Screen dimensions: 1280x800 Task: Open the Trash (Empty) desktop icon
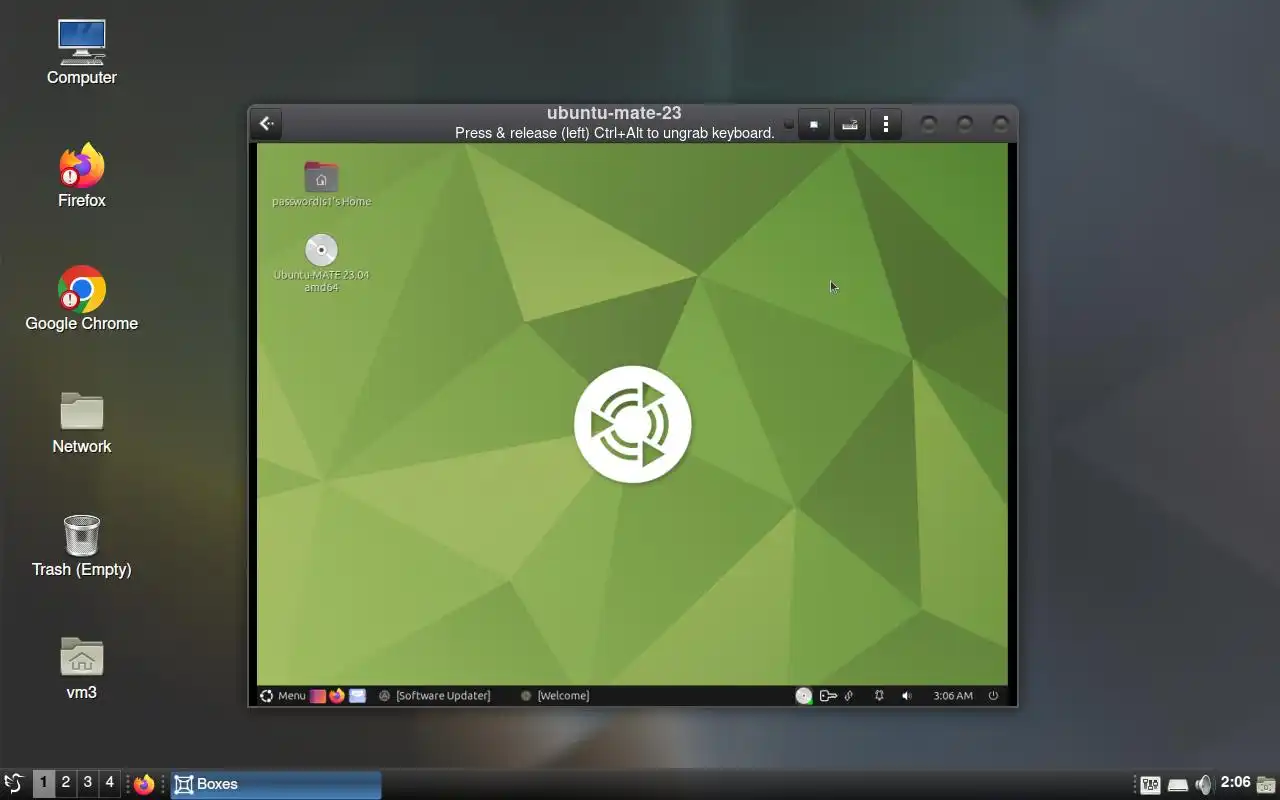tap(82, 545)
